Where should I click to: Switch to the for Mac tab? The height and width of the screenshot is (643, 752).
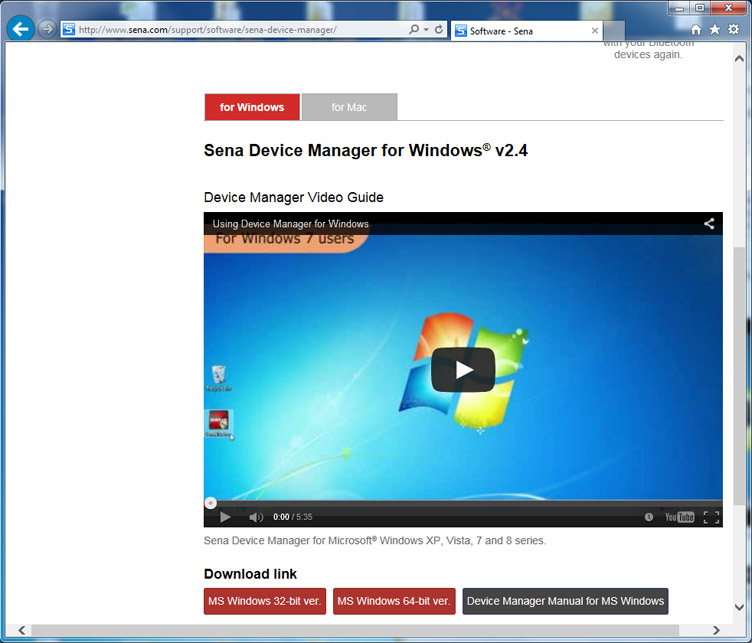[349, 107]
